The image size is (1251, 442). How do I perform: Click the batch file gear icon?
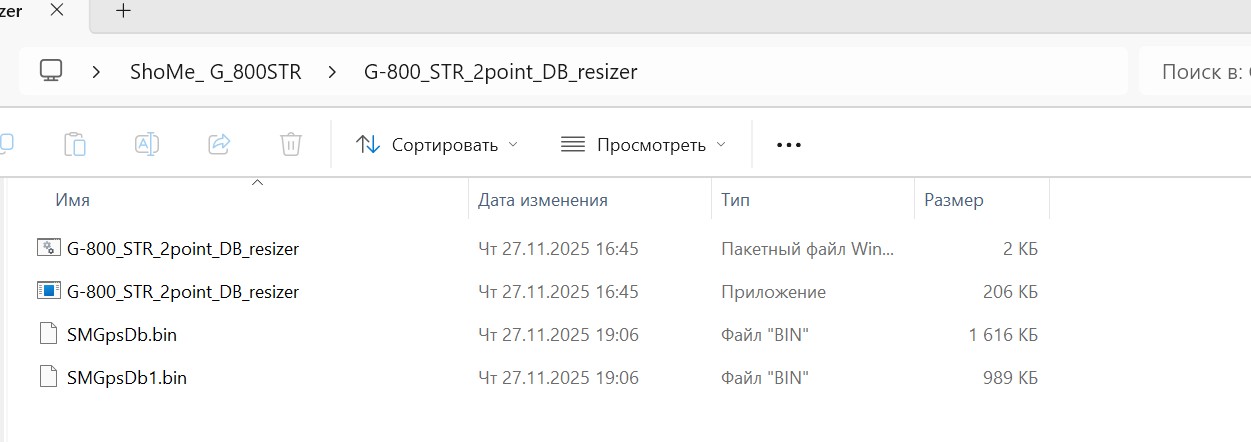[49, 249]
